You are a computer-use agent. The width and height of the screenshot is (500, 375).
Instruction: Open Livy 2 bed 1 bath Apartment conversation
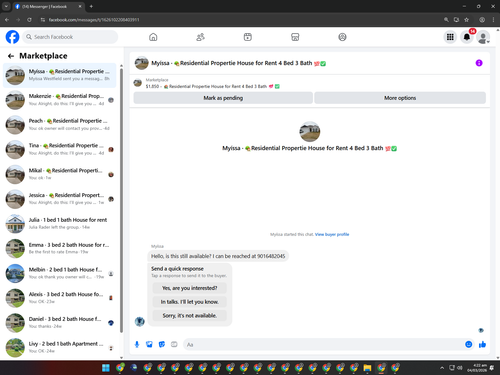pos(60,347)
